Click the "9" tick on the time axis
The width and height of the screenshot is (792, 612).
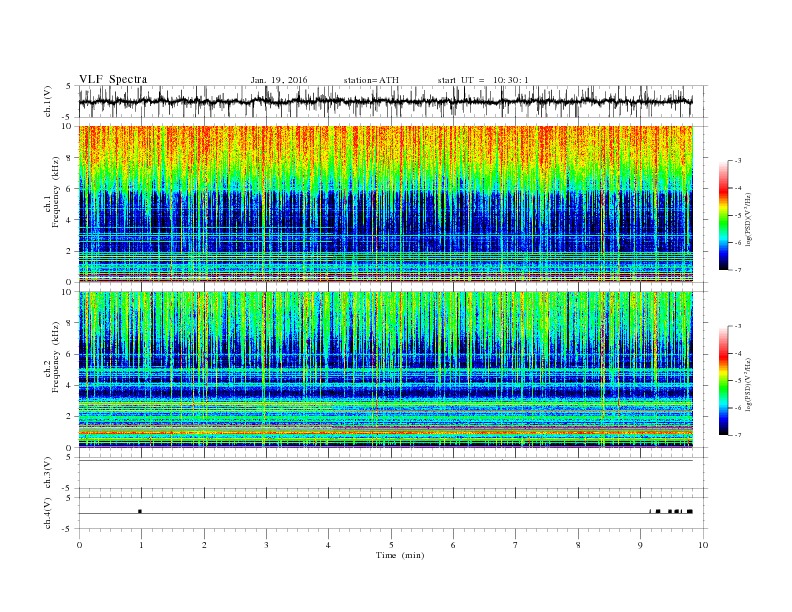(x=640, y=545)
